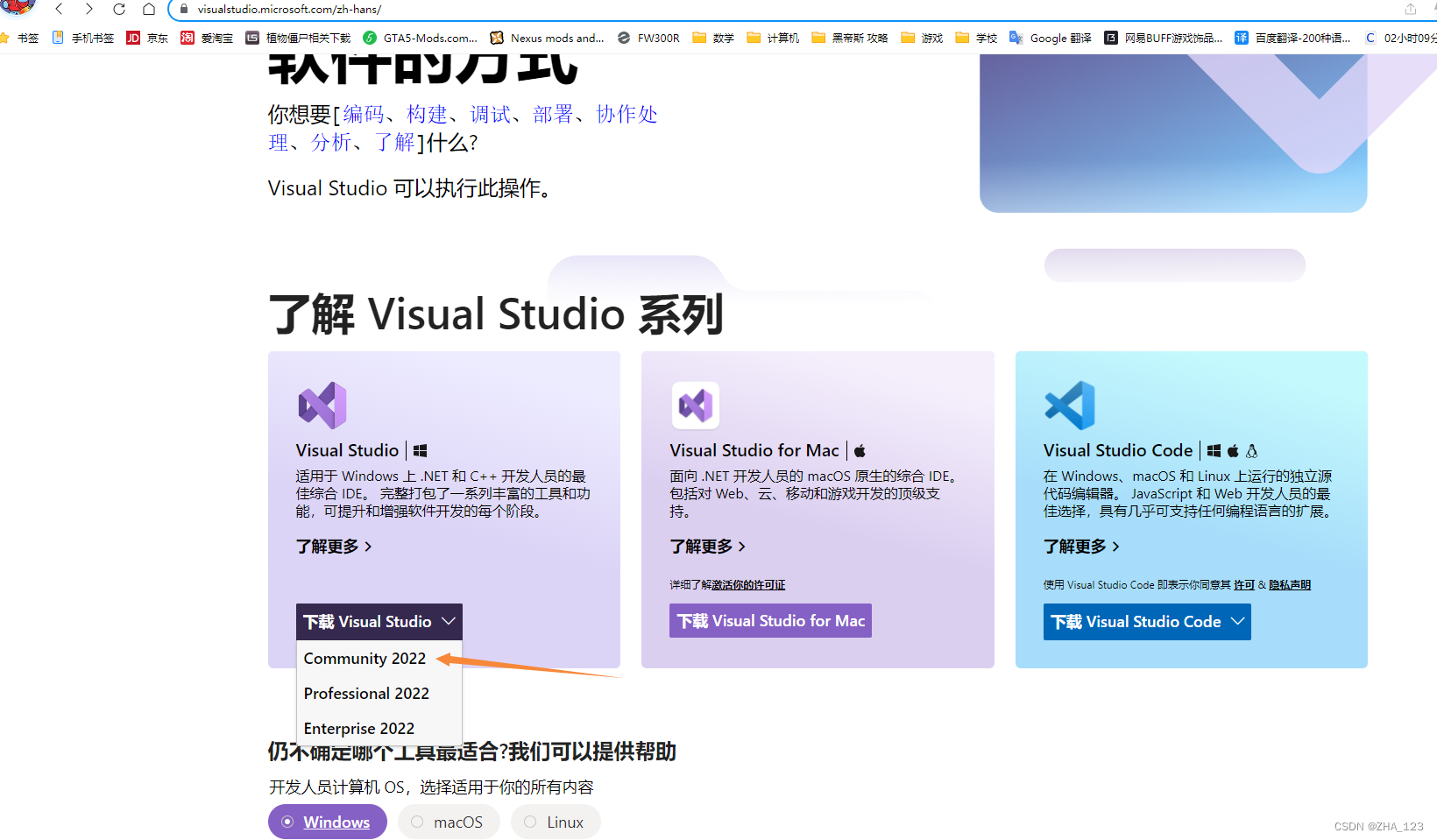This screenshot has width=1437, height=840.
Task: Open the browser home page
Action: pos(149,9)
